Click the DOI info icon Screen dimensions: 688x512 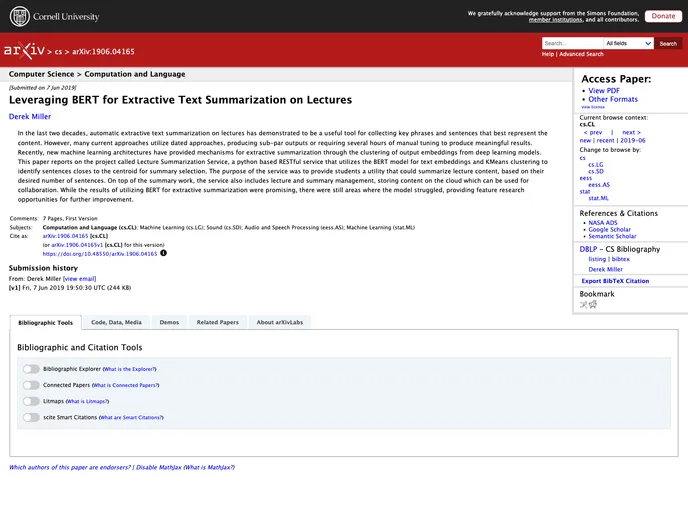tap(163, 253)
